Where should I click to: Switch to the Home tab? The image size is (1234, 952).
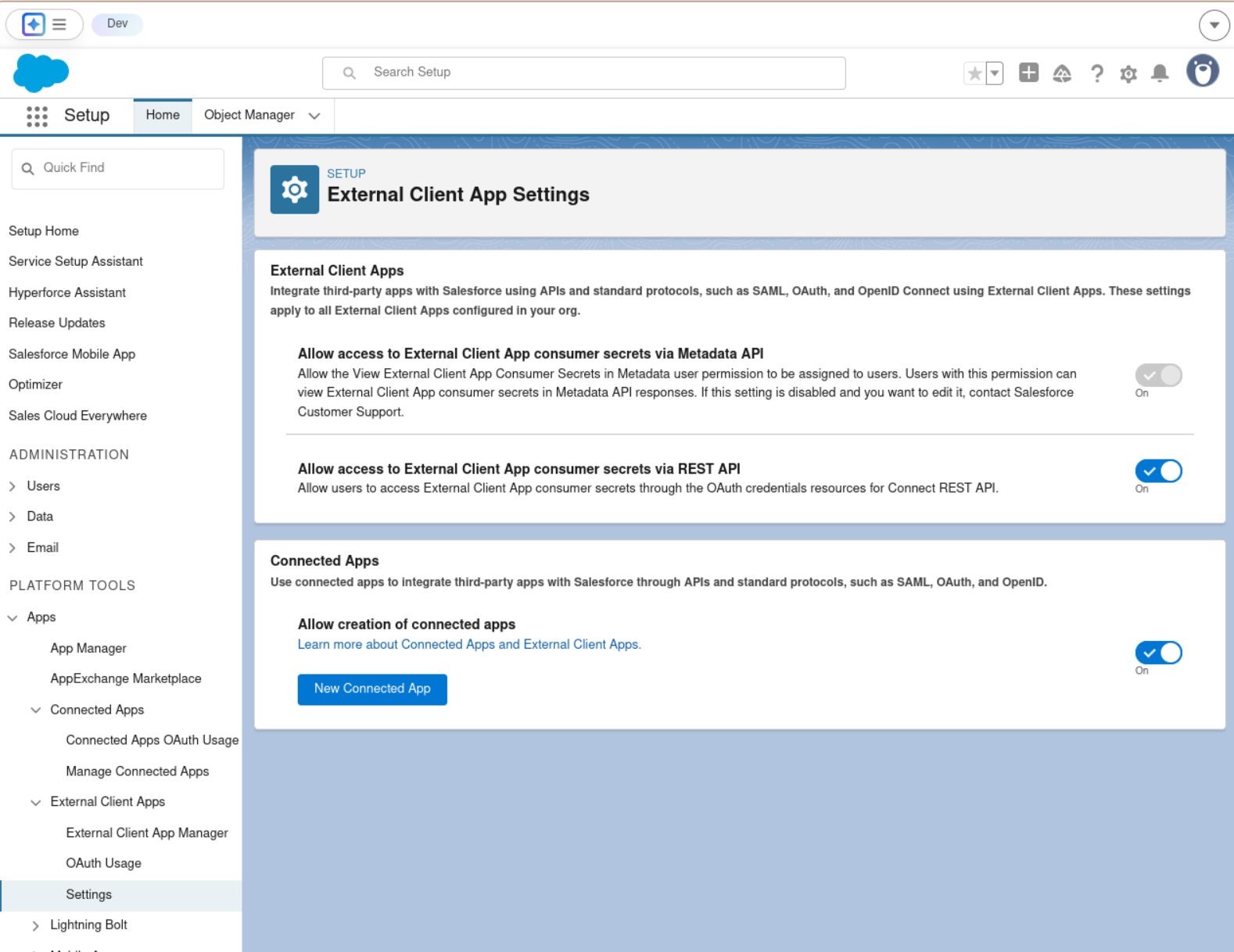point(163,115)
